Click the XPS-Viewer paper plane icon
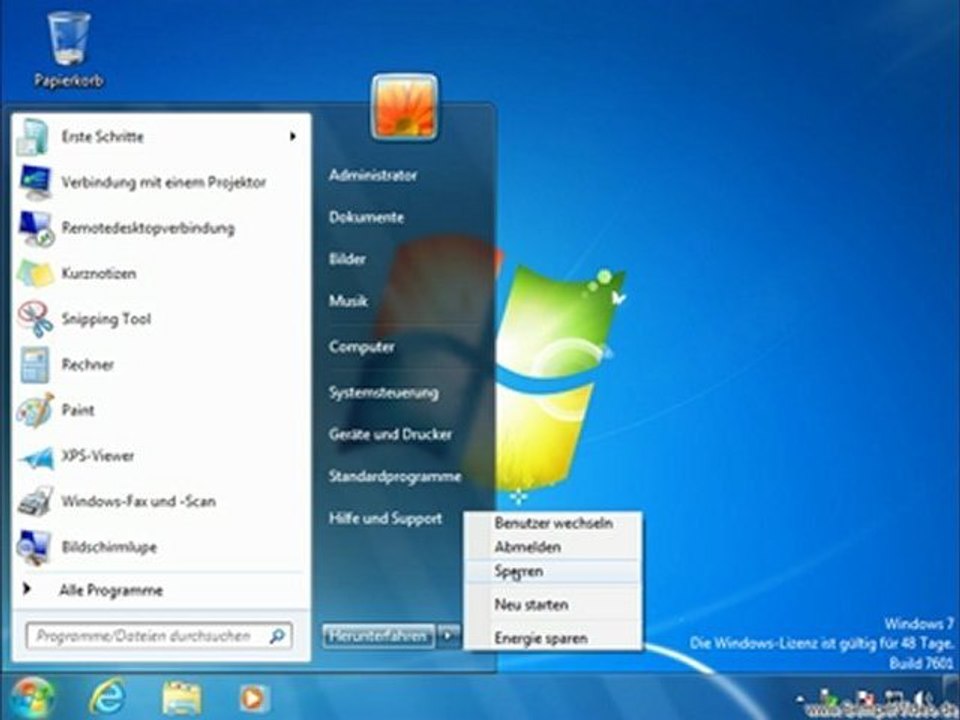The width and height of the screenshot is (960, 720). point(37,457)
